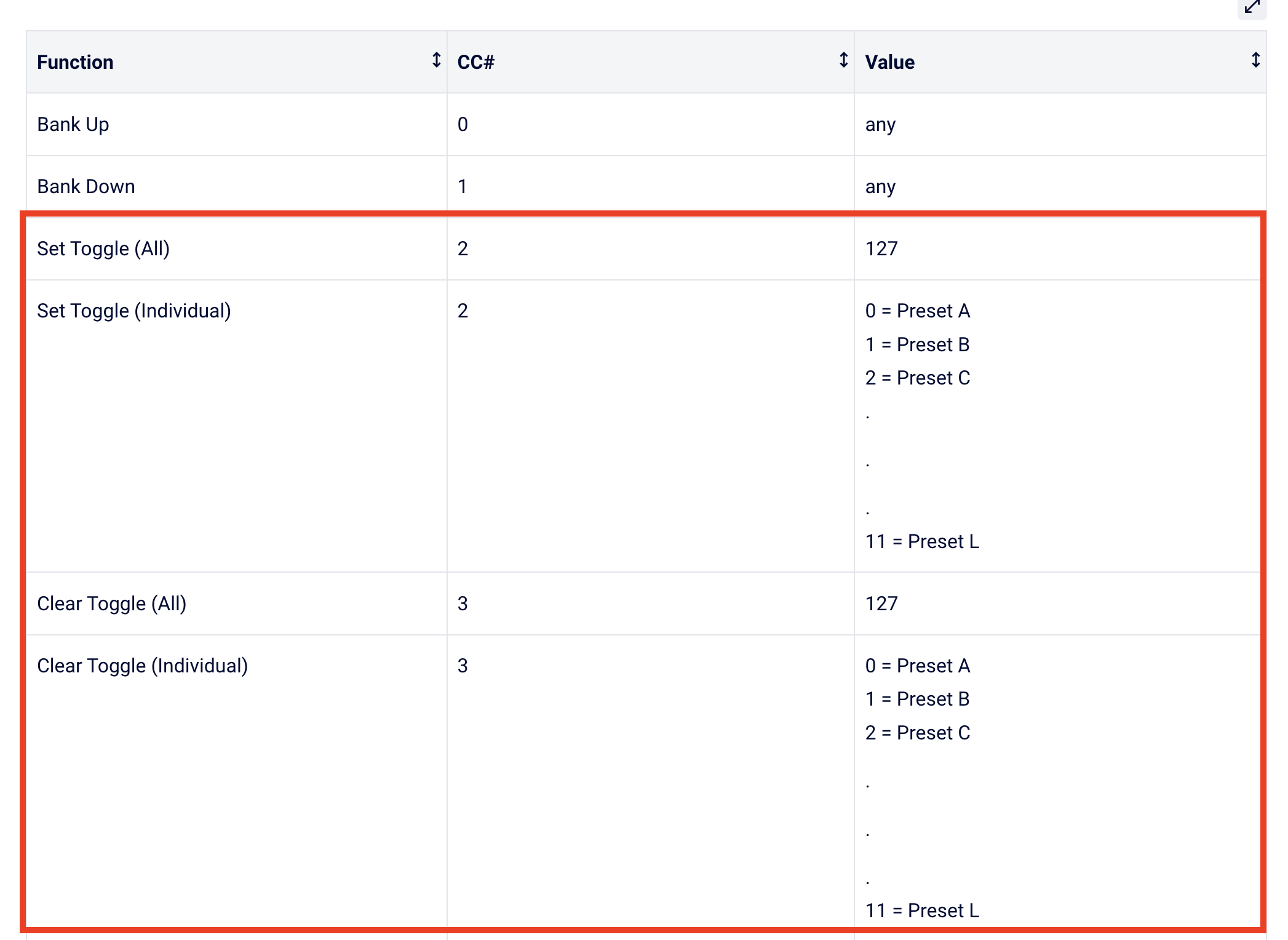Click '11 = Preset L' under Clear Toggle (Individual)
1288x940 pixels.
pyautogui.click(x=922, y=910)
